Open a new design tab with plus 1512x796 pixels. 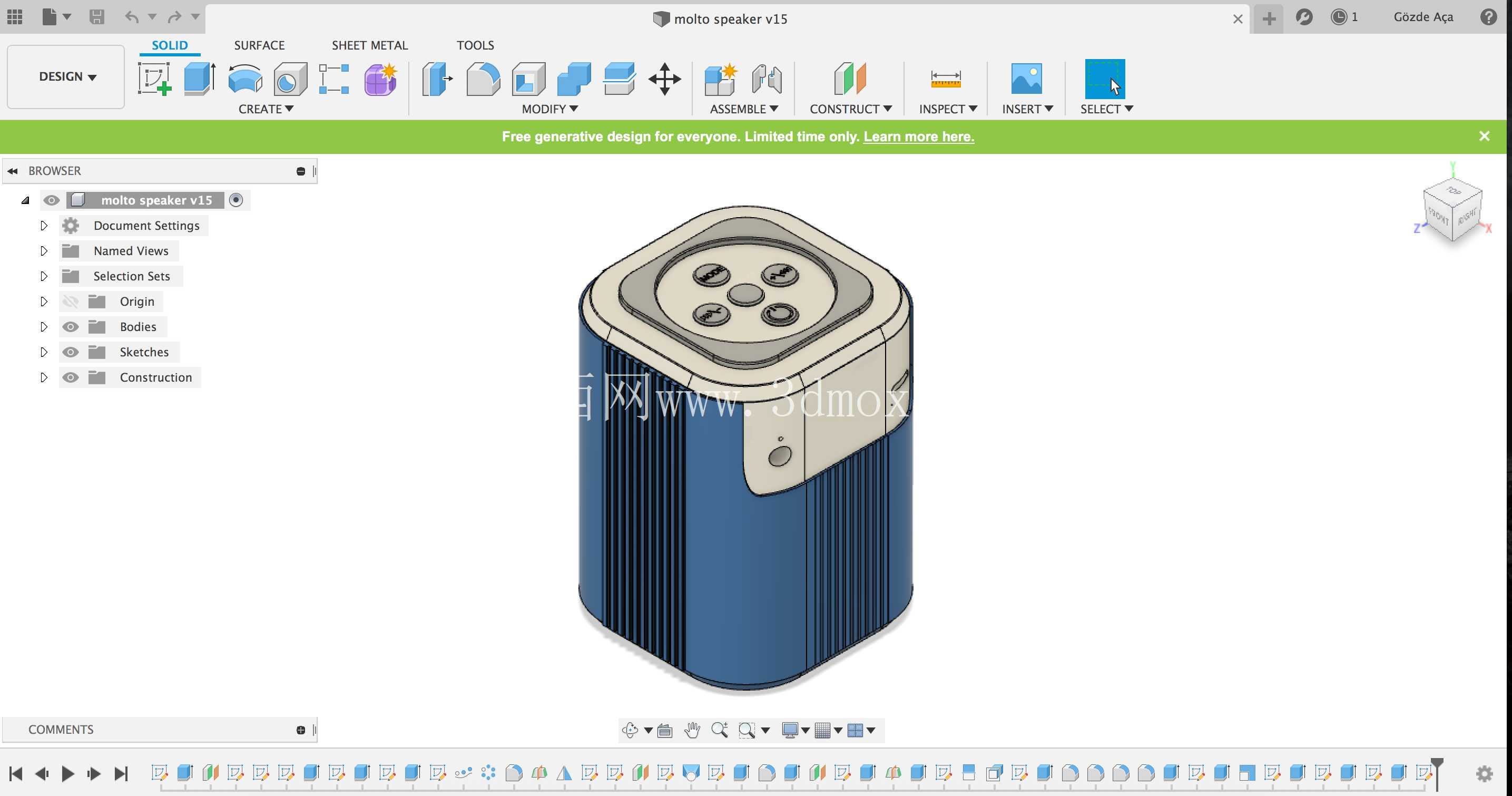(x=1269, y=18)
